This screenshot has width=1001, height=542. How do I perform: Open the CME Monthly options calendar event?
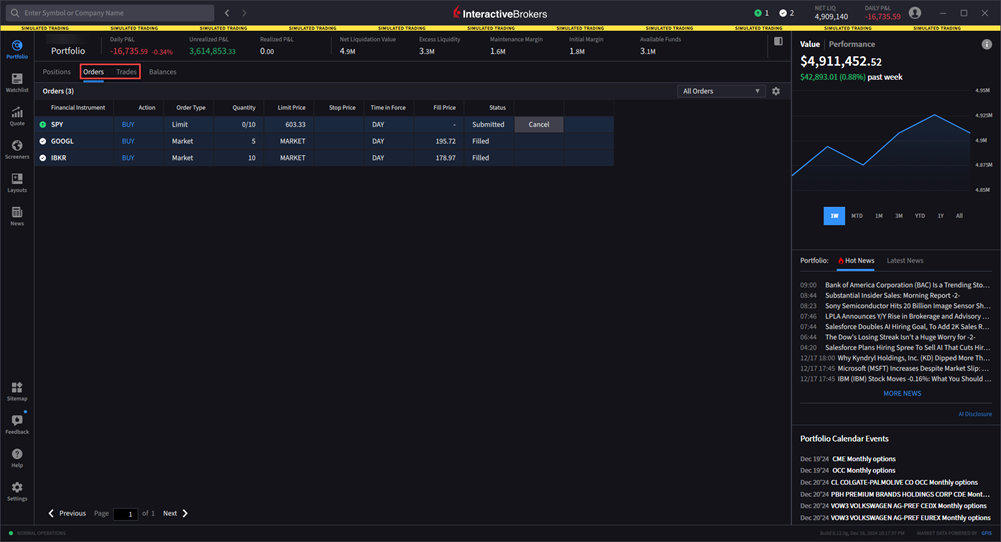click(864, 459)
